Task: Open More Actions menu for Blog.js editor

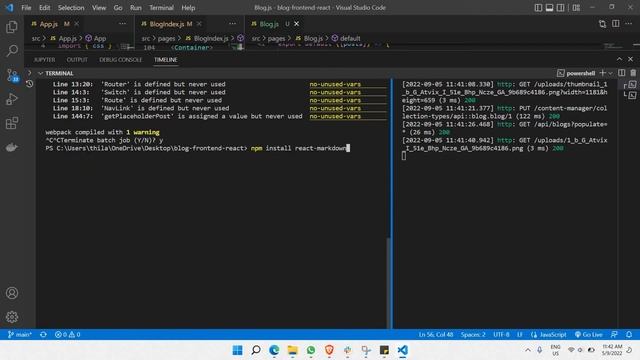Action: pos(629,24)
